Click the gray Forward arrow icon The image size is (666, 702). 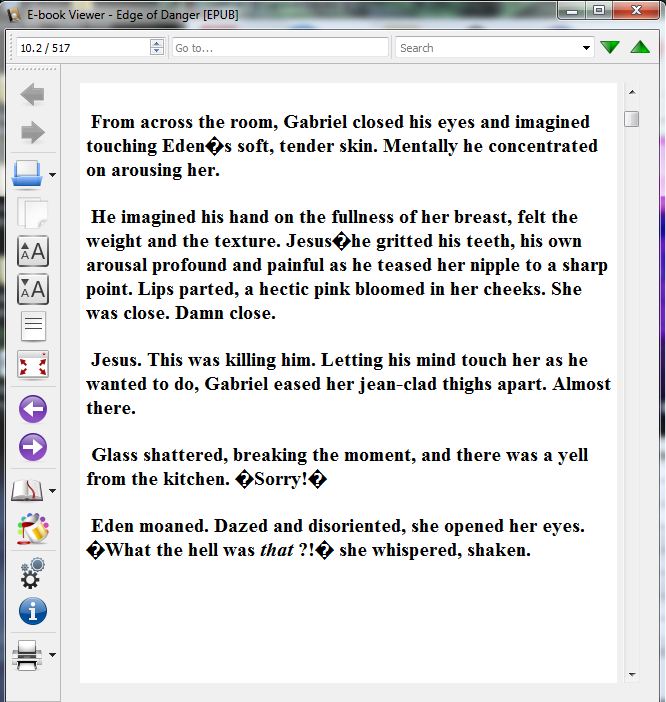coord(32,132)
